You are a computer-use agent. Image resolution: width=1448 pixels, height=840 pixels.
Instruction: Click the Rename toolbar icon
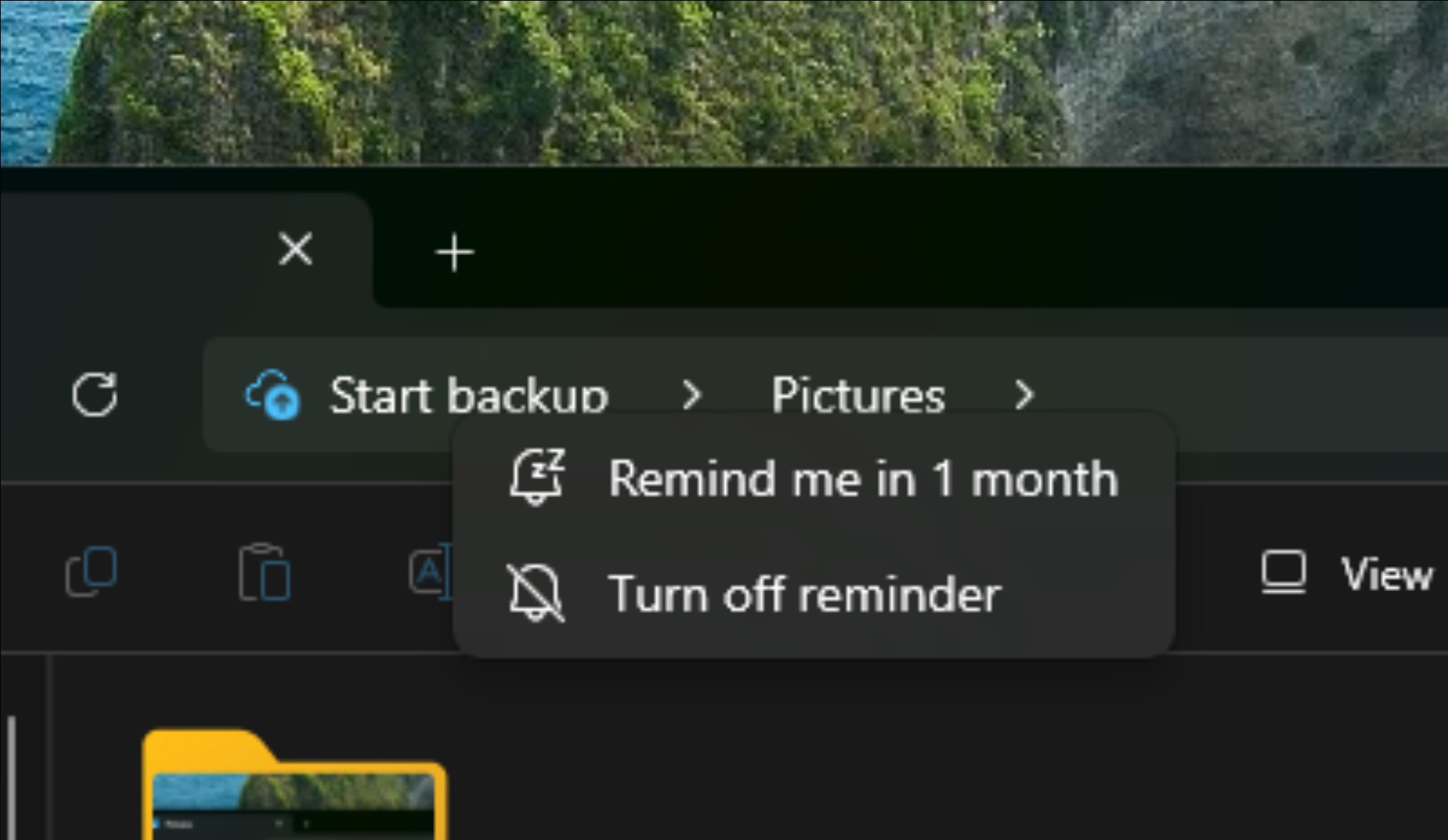(428, 572)
